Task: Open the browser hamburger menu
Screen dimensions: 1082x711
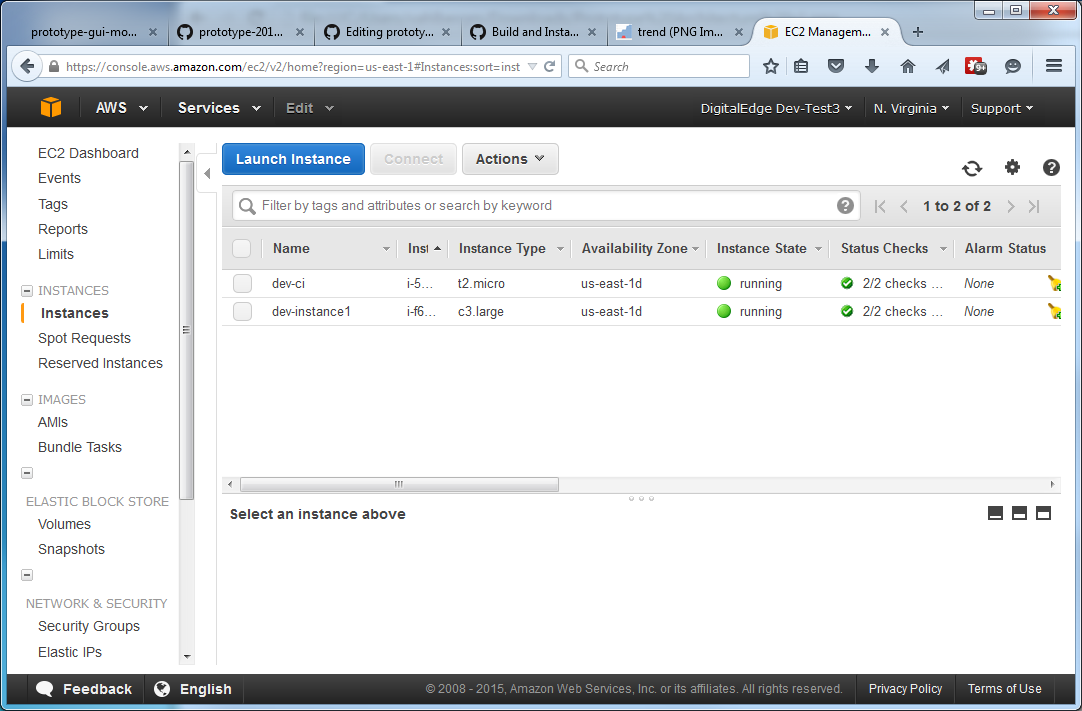Action: coord(1054,66)
